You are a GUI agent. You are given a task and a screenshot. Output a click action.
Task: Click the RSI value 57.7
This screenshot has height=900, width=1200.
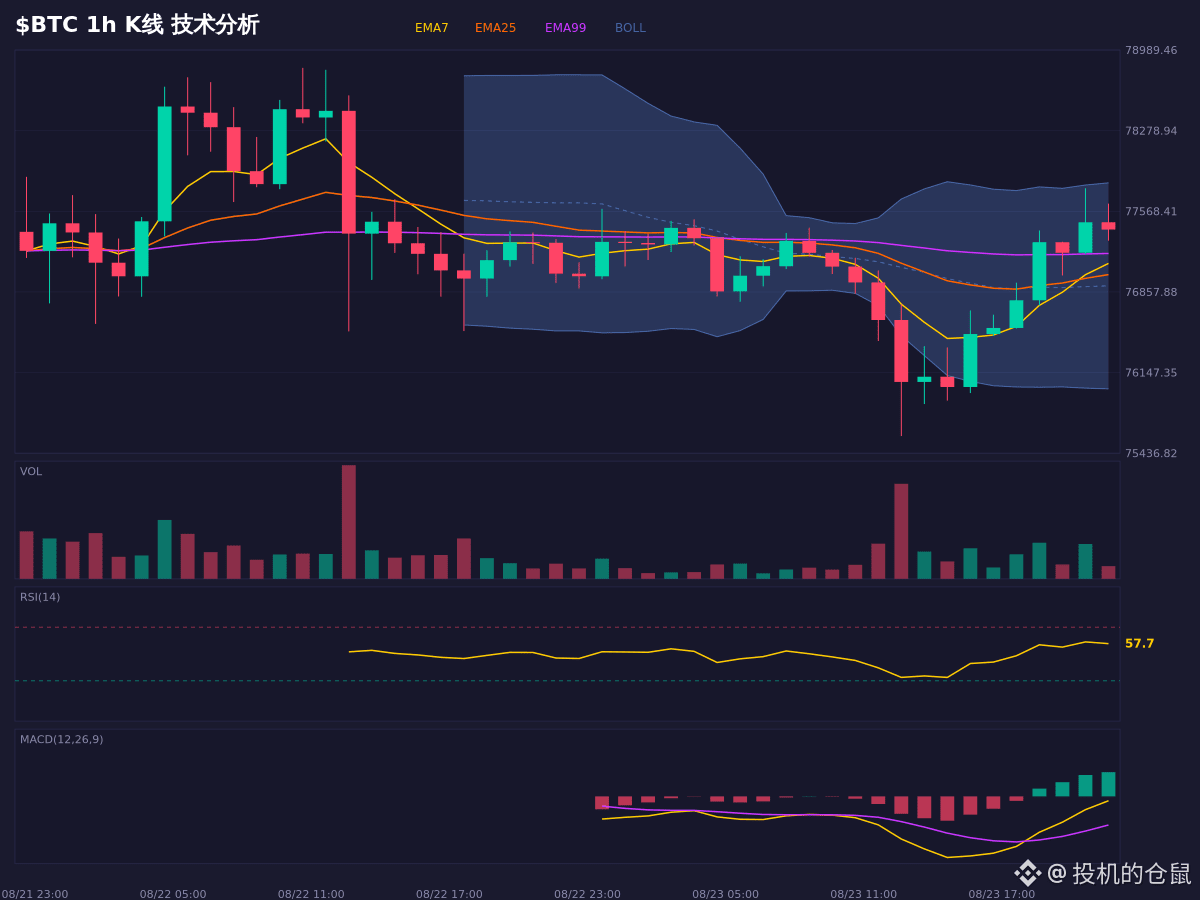pos(1139,644)
